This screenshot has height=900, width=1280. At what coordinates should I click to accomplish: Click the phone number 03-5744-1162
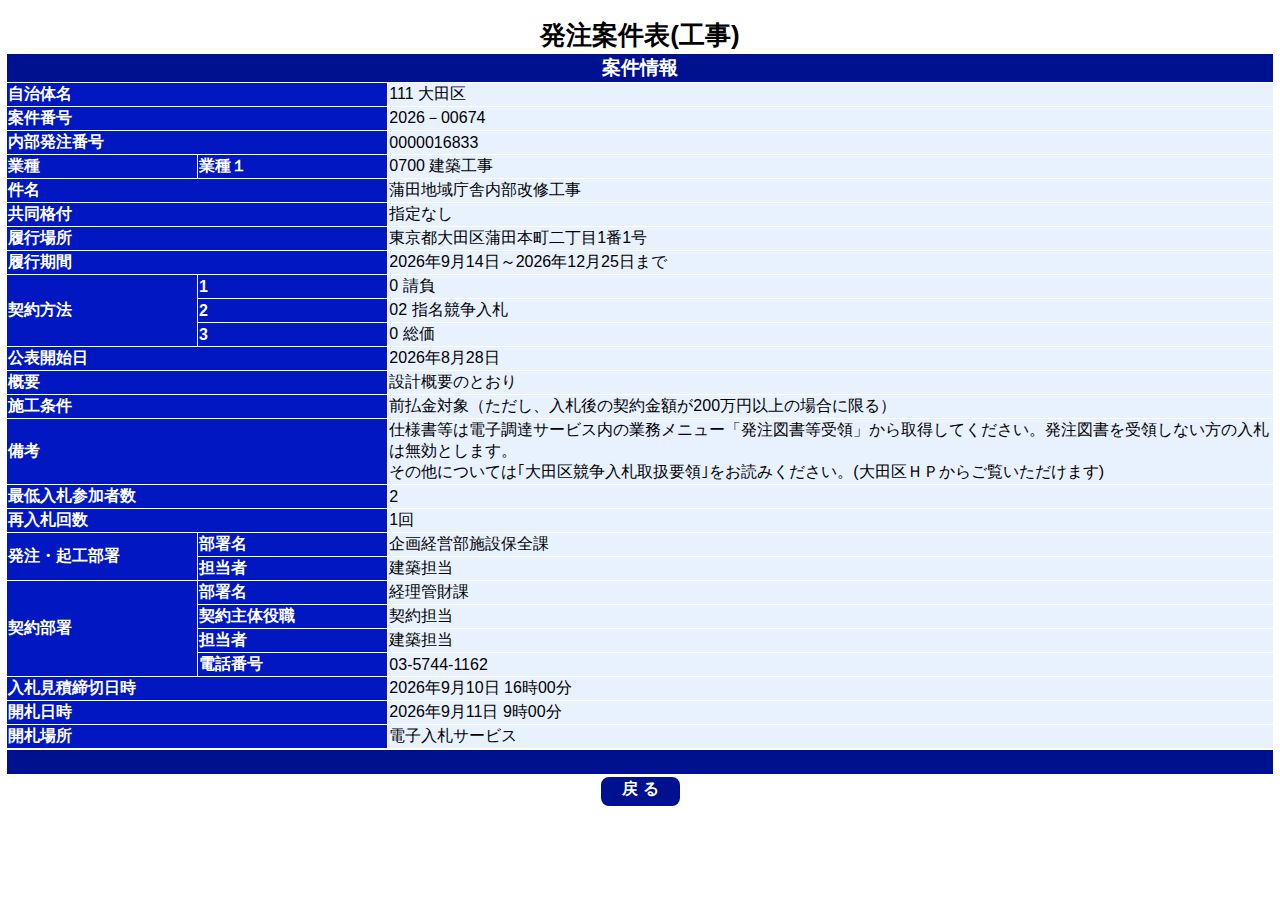tap(439, 664)
